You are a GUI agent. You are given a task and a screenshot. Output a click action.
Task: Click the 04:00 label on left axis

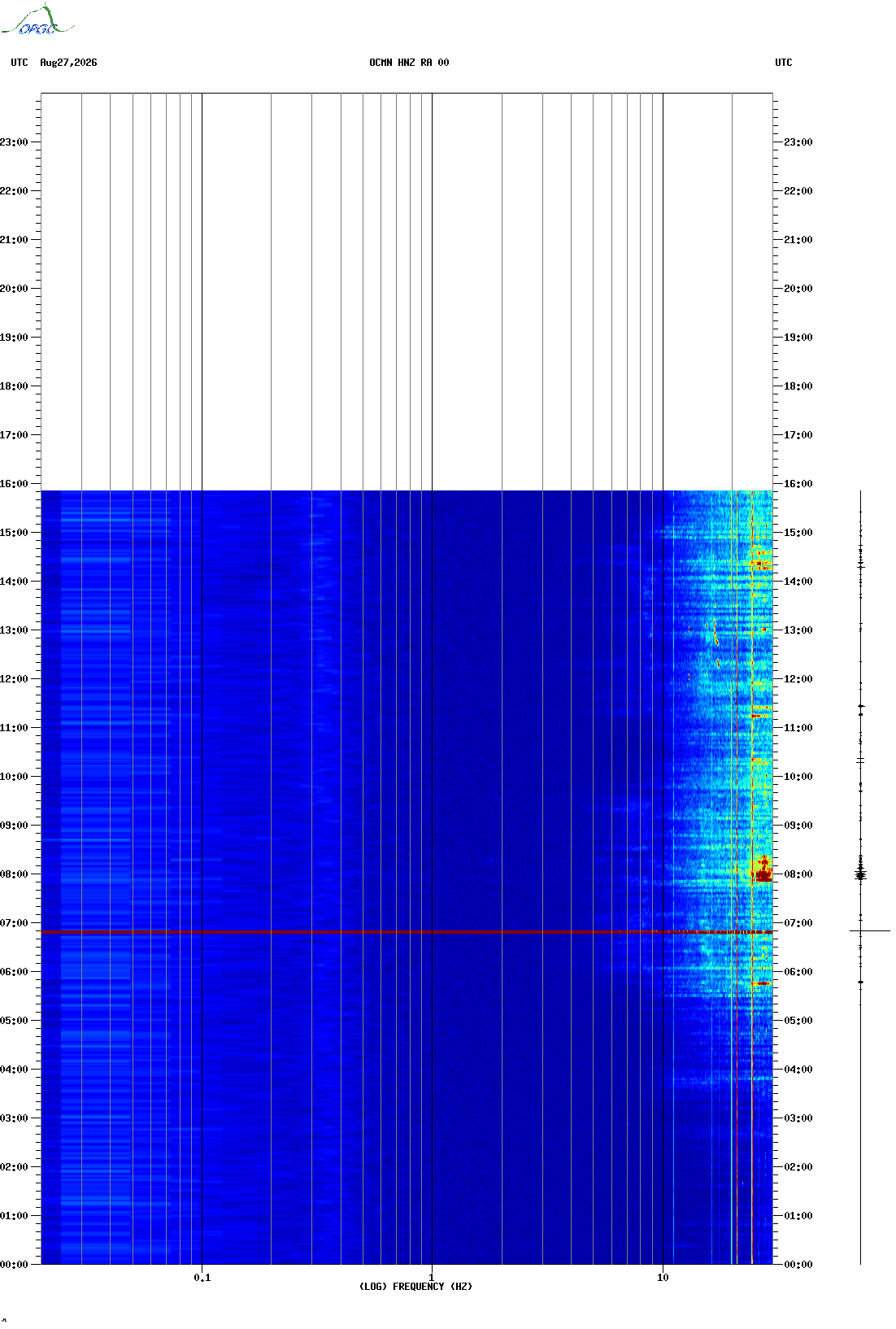(14, 1070)
